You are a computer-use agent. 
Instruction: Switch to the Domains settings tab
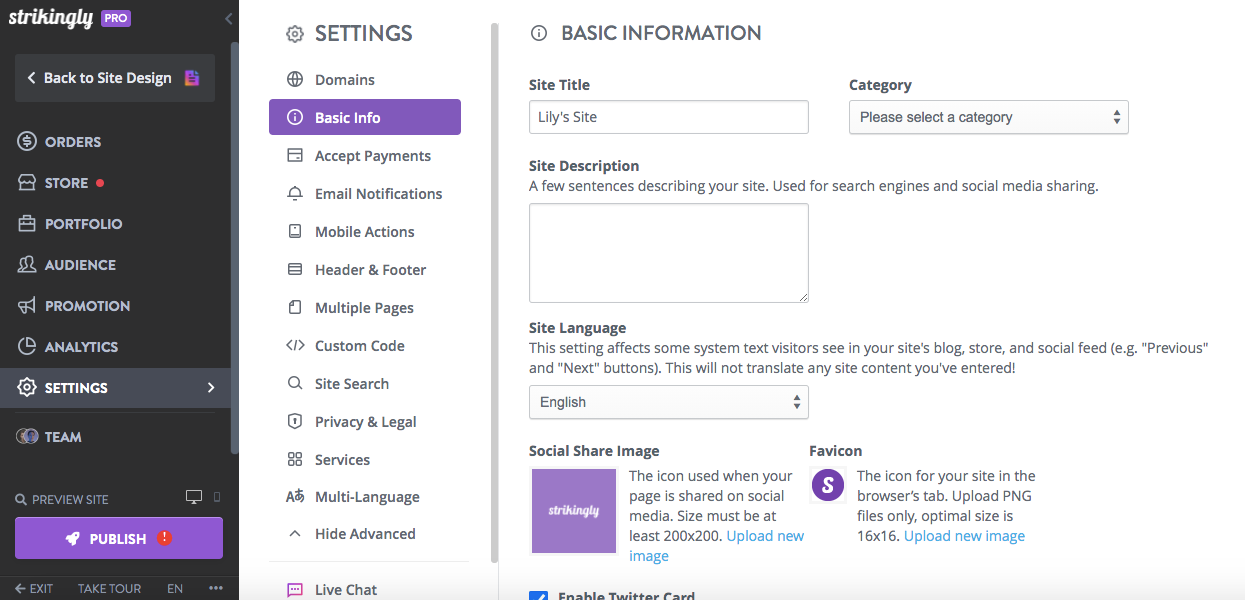pos(344,79)
